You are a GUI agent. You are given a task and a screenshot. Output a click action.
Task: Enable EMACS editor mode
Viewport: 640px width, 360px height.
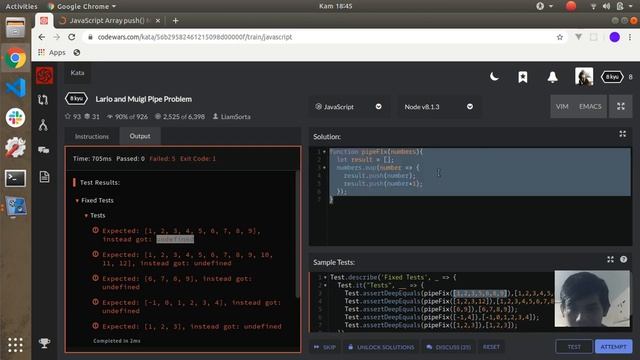(590, 107)
